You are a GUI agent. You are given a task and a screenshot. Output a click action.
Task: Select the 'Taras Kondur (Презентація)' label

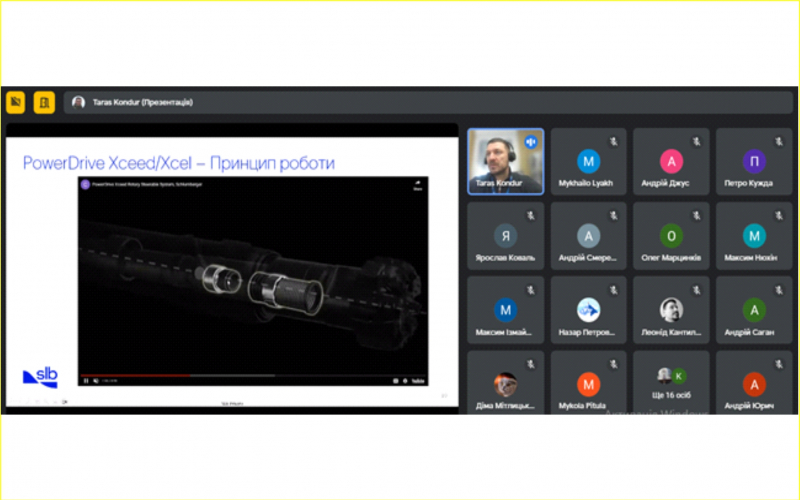(143, 103)
